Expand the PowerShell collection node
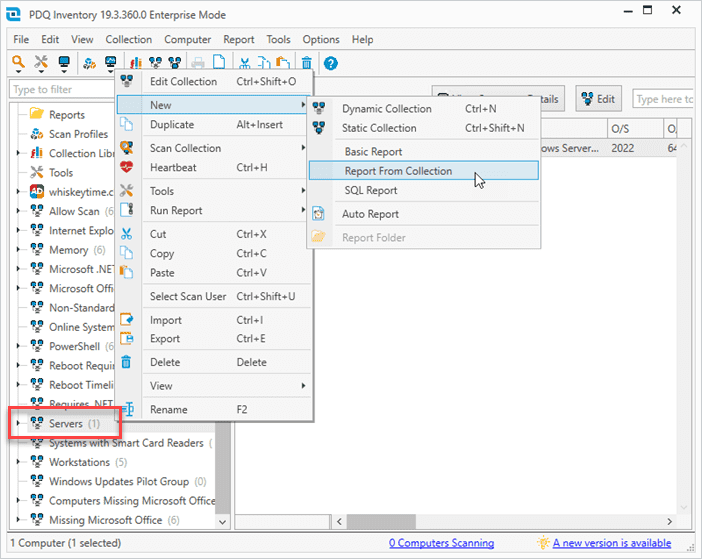The width and height of the screenshot is (702, 559). point(18,346)
